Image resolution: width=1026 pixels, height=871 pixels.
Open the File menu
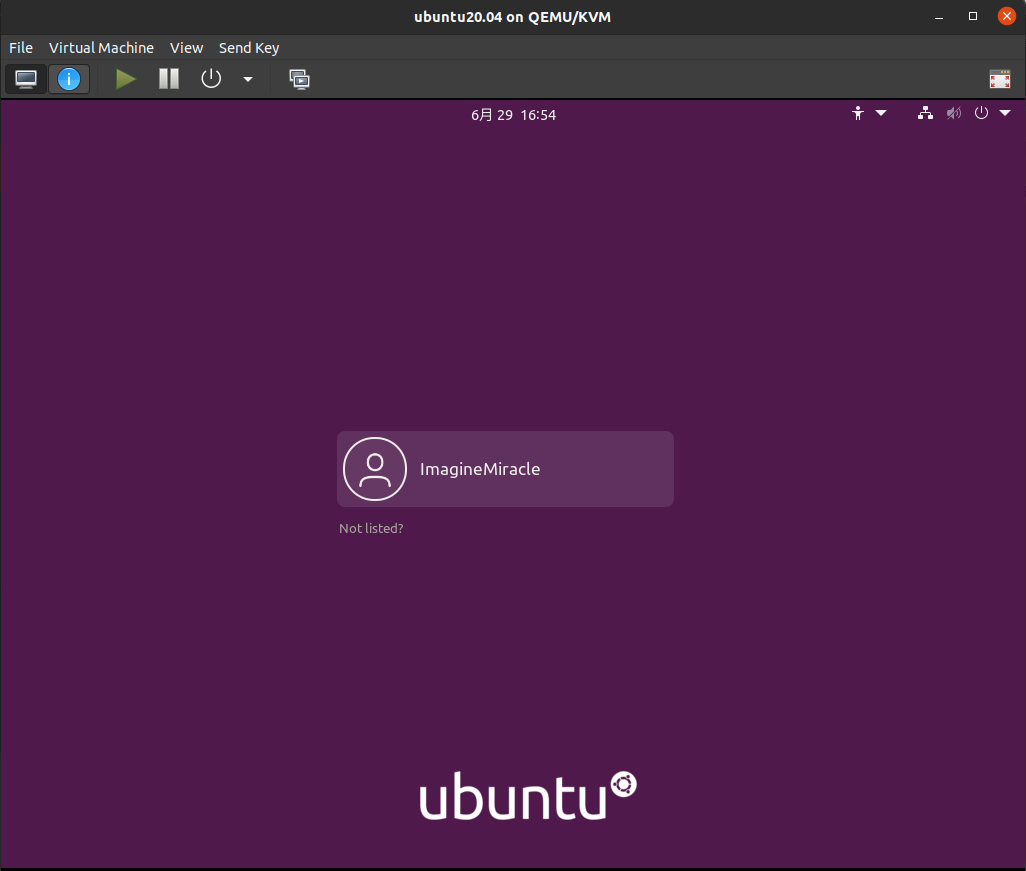point(21,48)
